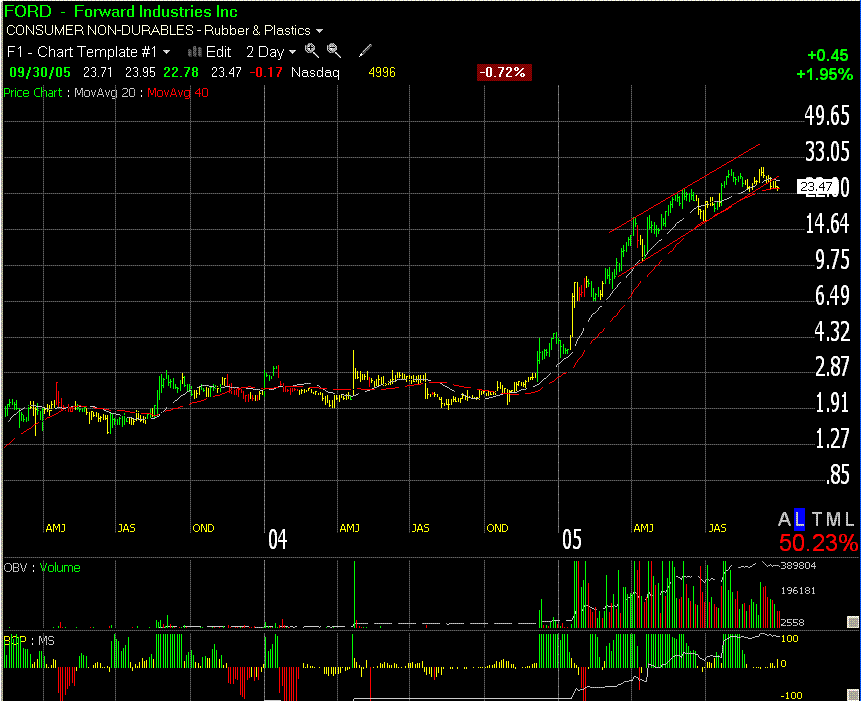Click the 05 year marker on the time axis
Screen dimensions: 861x701
click(x=572, y=540)
